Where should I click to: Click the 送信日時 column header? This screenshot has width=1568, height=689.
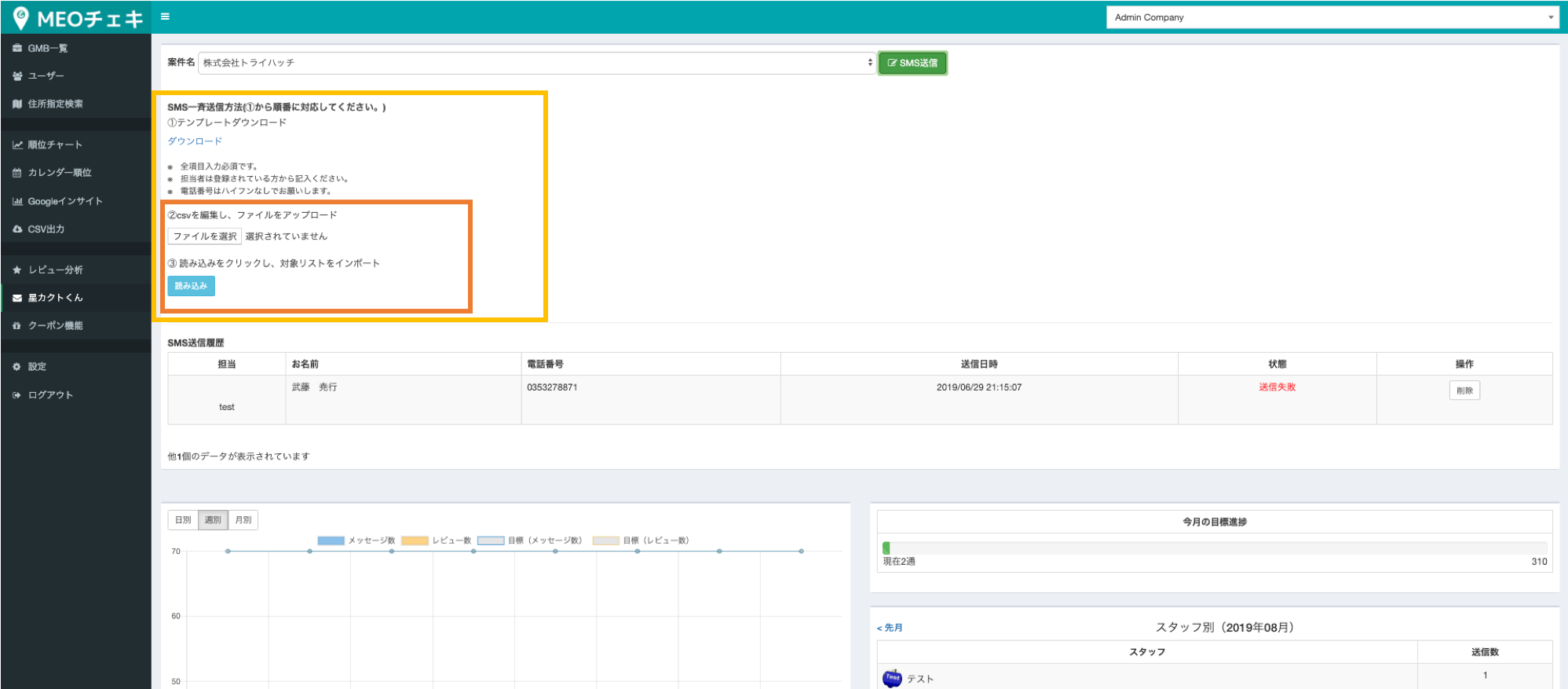tap(979, 365)
